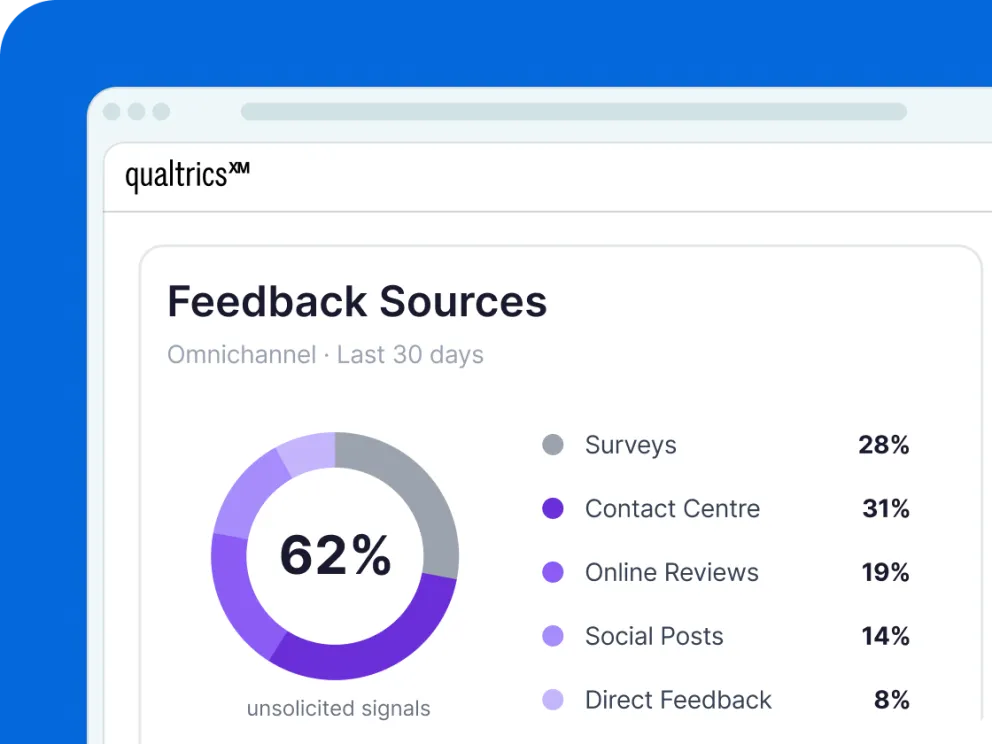The width and height of the screenshot is (992, 744).
Task: Click the browser address bar
Action: [x=574, y=111]
